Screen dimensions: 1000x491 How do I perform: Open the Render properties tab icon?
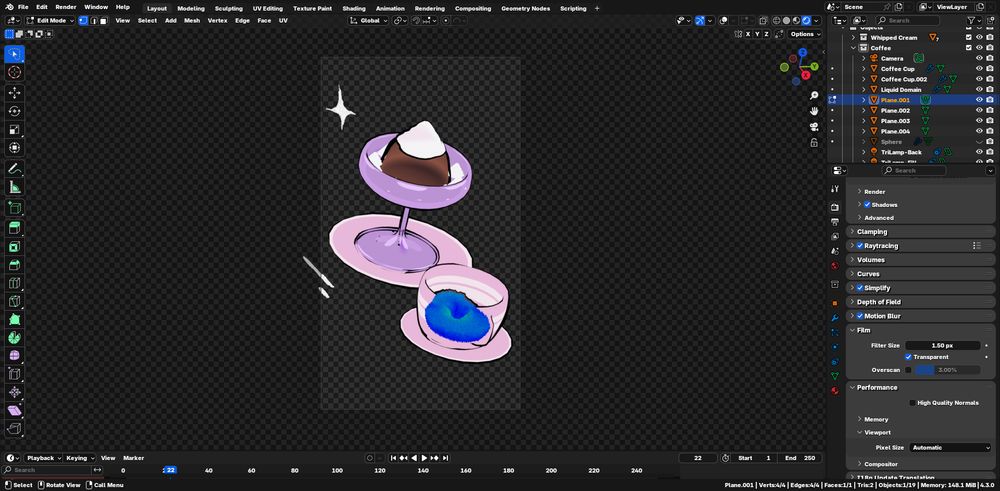(x=835, y=207)
